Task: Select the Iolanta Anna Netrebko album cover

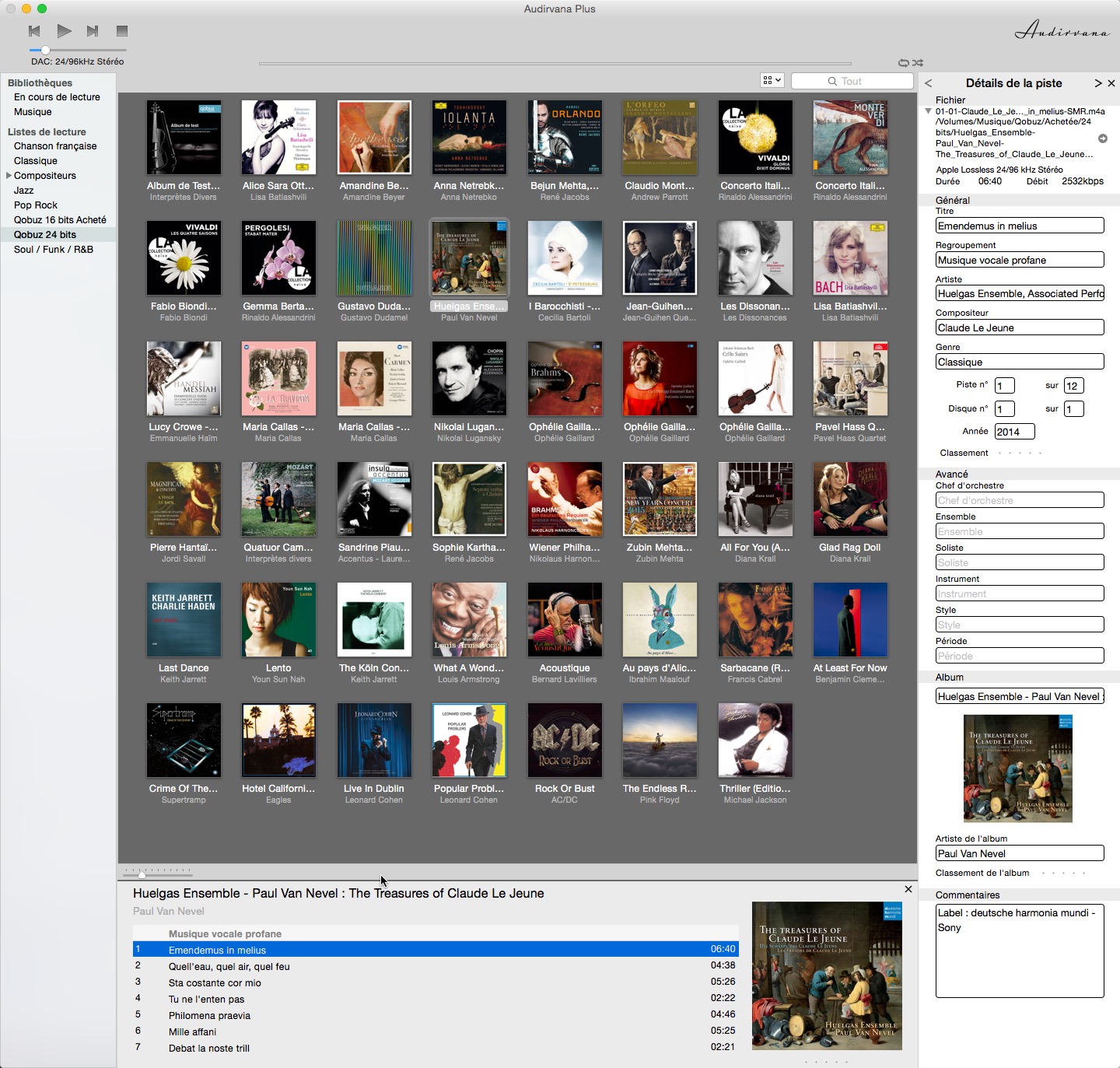Action: pyautogui.click(x=469, y=137)
